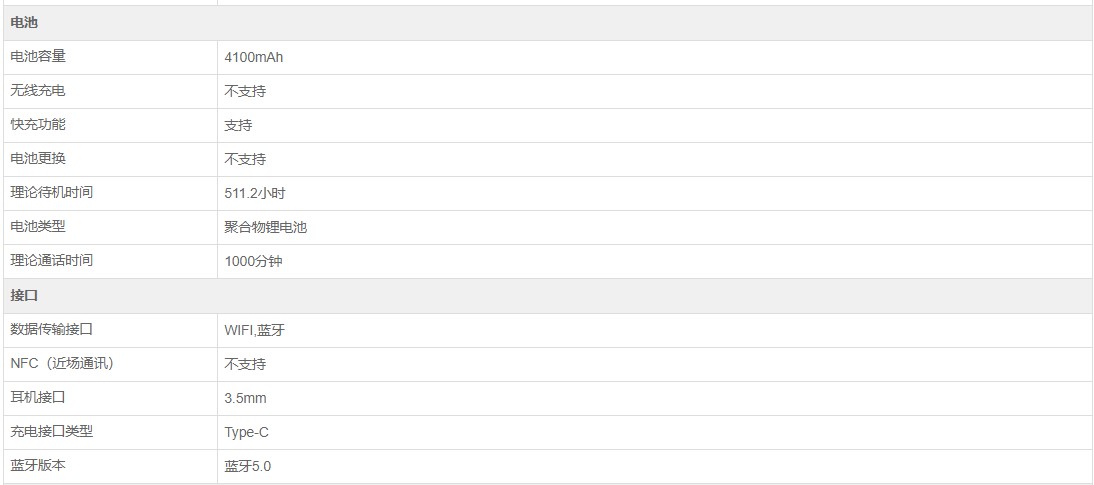This screenshot has height=485, width=1094.
Task: Select the 电池类型 row label
Action: point(38,227)
